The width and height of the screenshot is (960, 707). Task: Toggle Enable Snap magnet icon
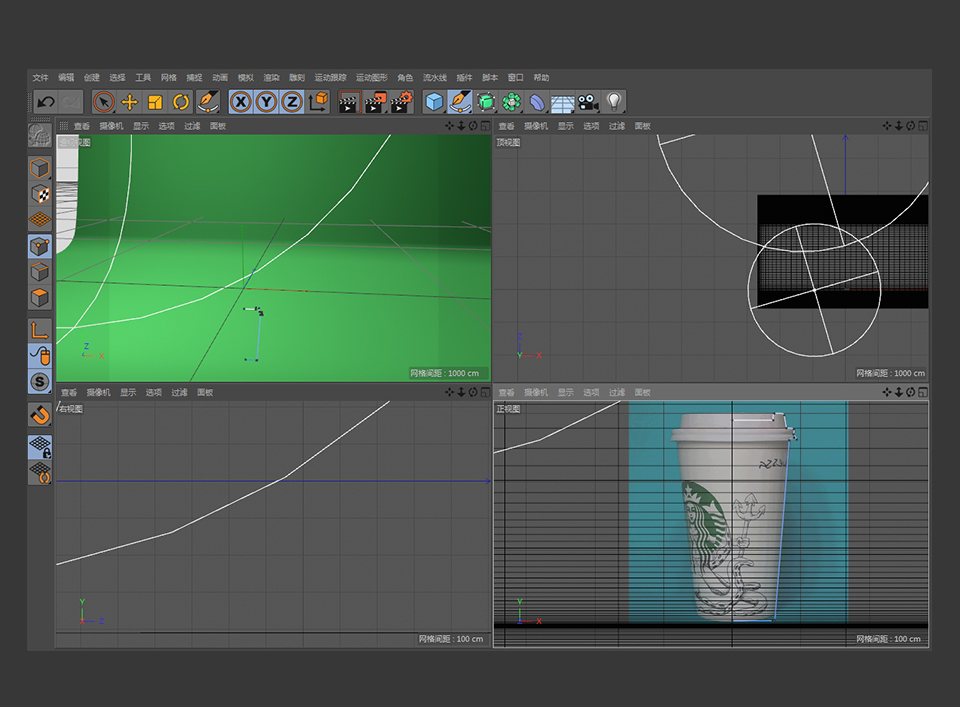pyautogui.click(x=40, y=414)
